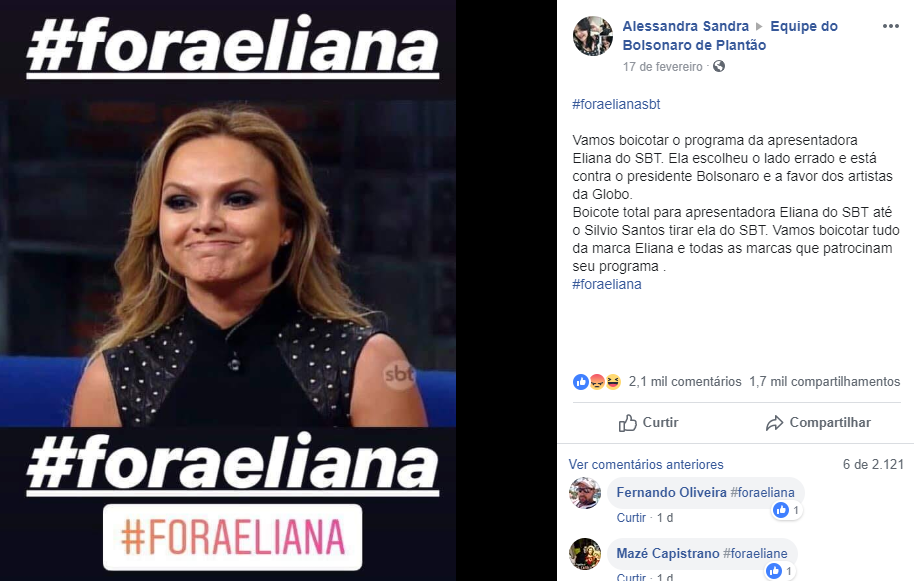The height and width of the screenshot is (581, 914).
Task: Click the angry reaction emoji icon
Action: [597, 382]
